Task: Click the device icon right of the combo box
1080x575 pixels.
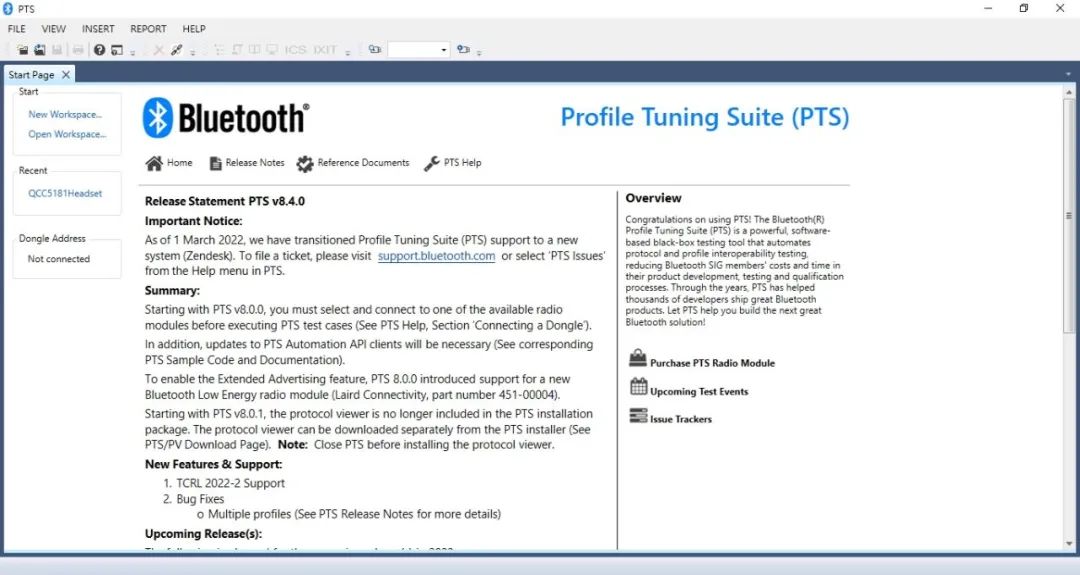Action: point(464,50)
